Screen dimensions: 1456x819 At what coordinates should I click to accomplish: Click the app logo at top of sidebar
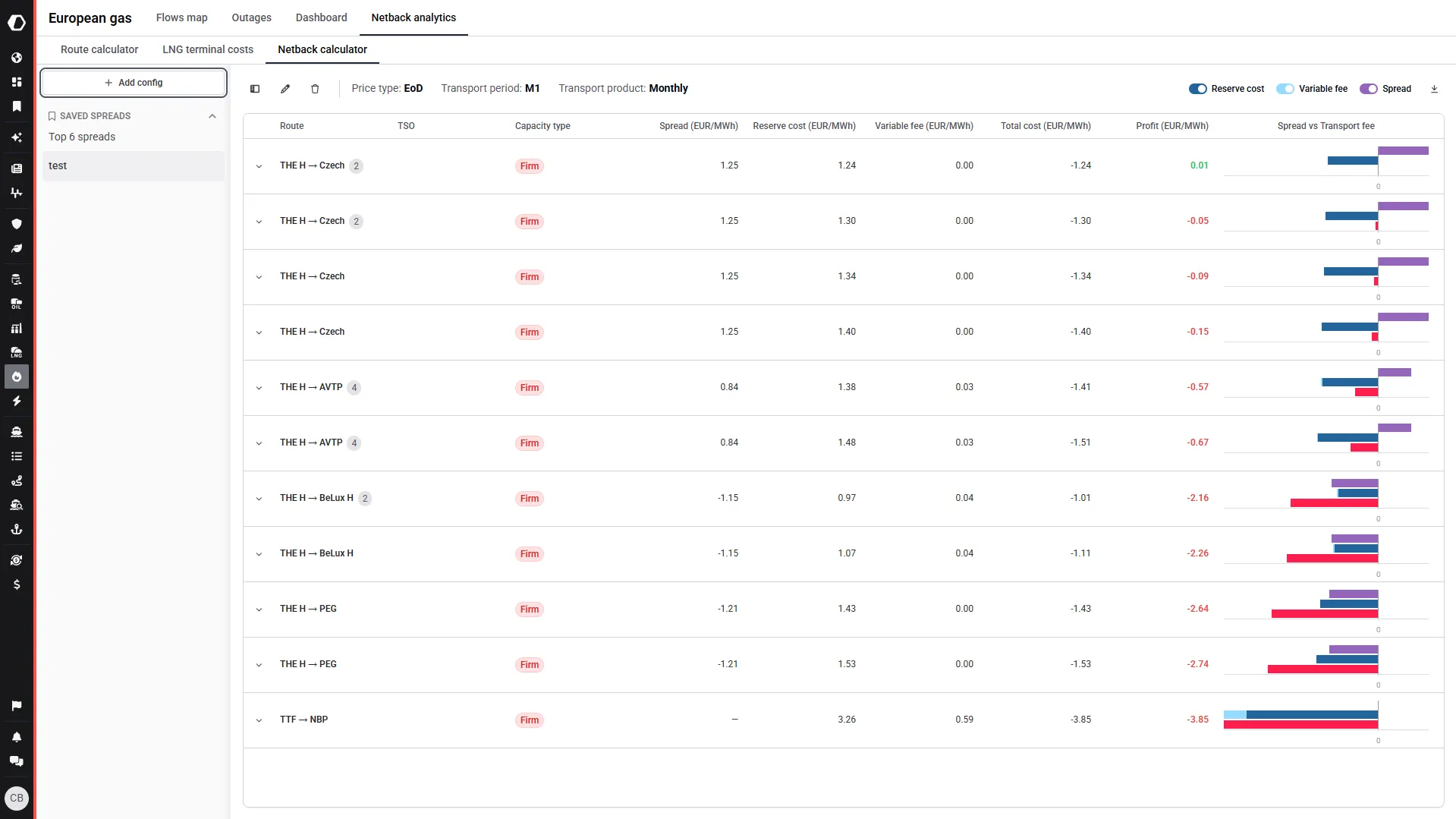click(x=17, y=23)
